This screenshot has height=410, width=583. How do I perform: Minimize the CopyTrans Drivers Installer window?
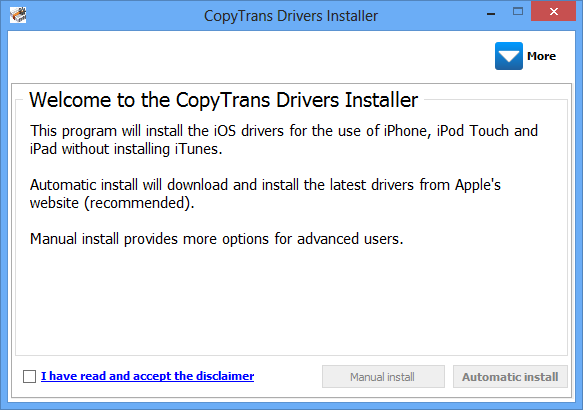[491, 14]
